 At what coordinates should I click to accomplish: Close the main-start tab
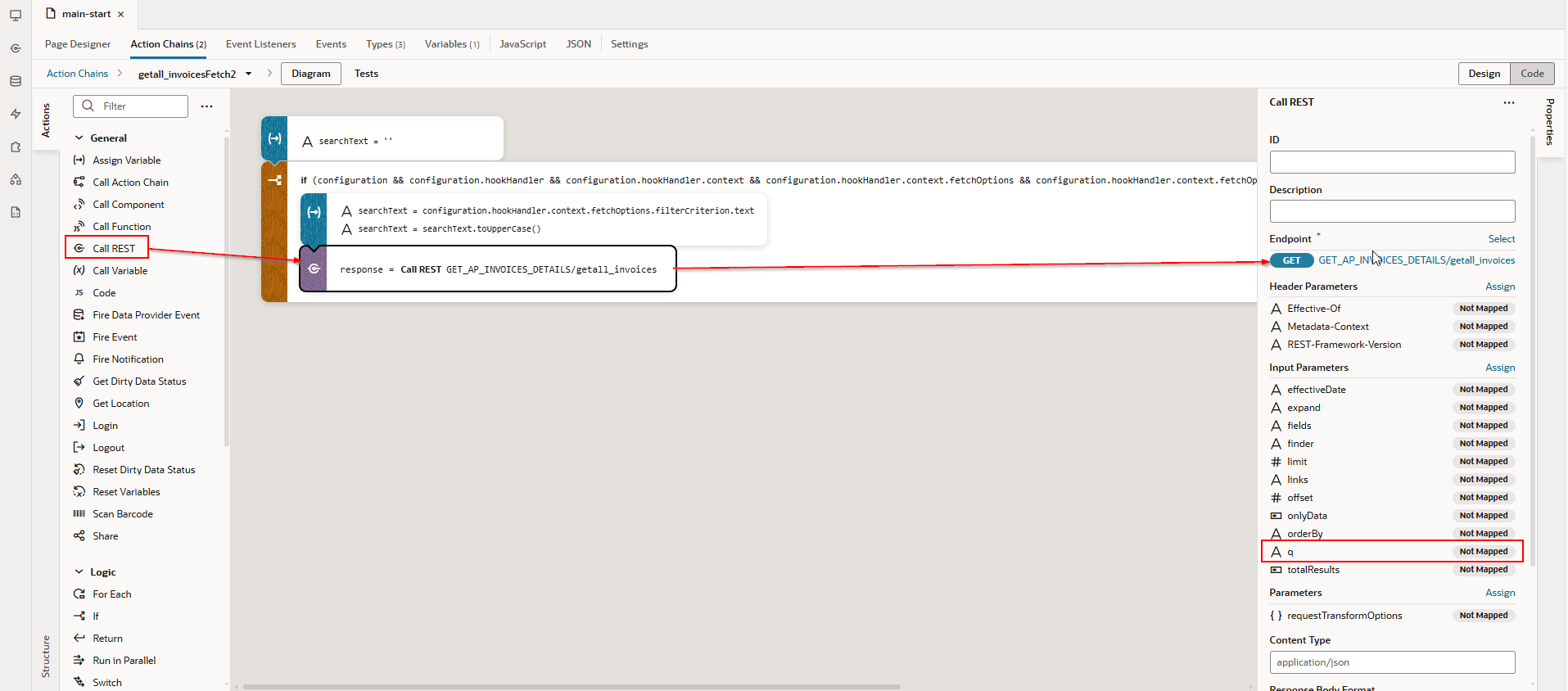pos(121,14)
